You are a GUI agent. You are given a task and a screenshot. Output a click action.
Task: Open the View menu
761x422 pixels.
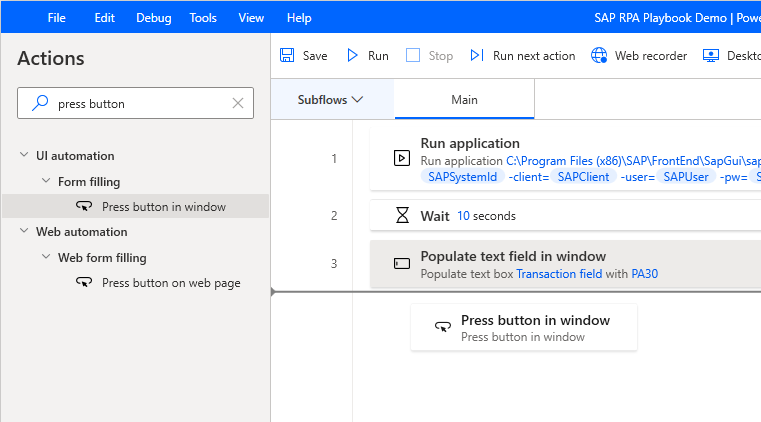click(x=251, y=18)
